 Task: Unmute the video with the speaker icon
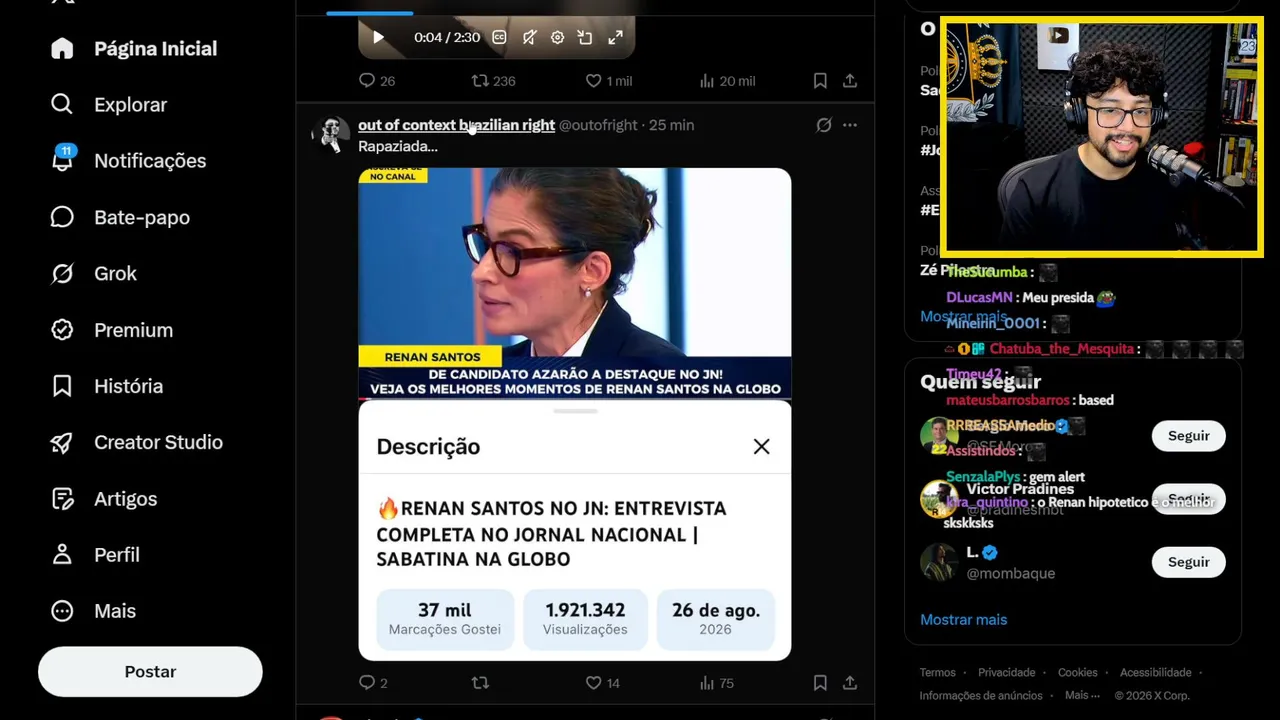(x=529, y=37)
